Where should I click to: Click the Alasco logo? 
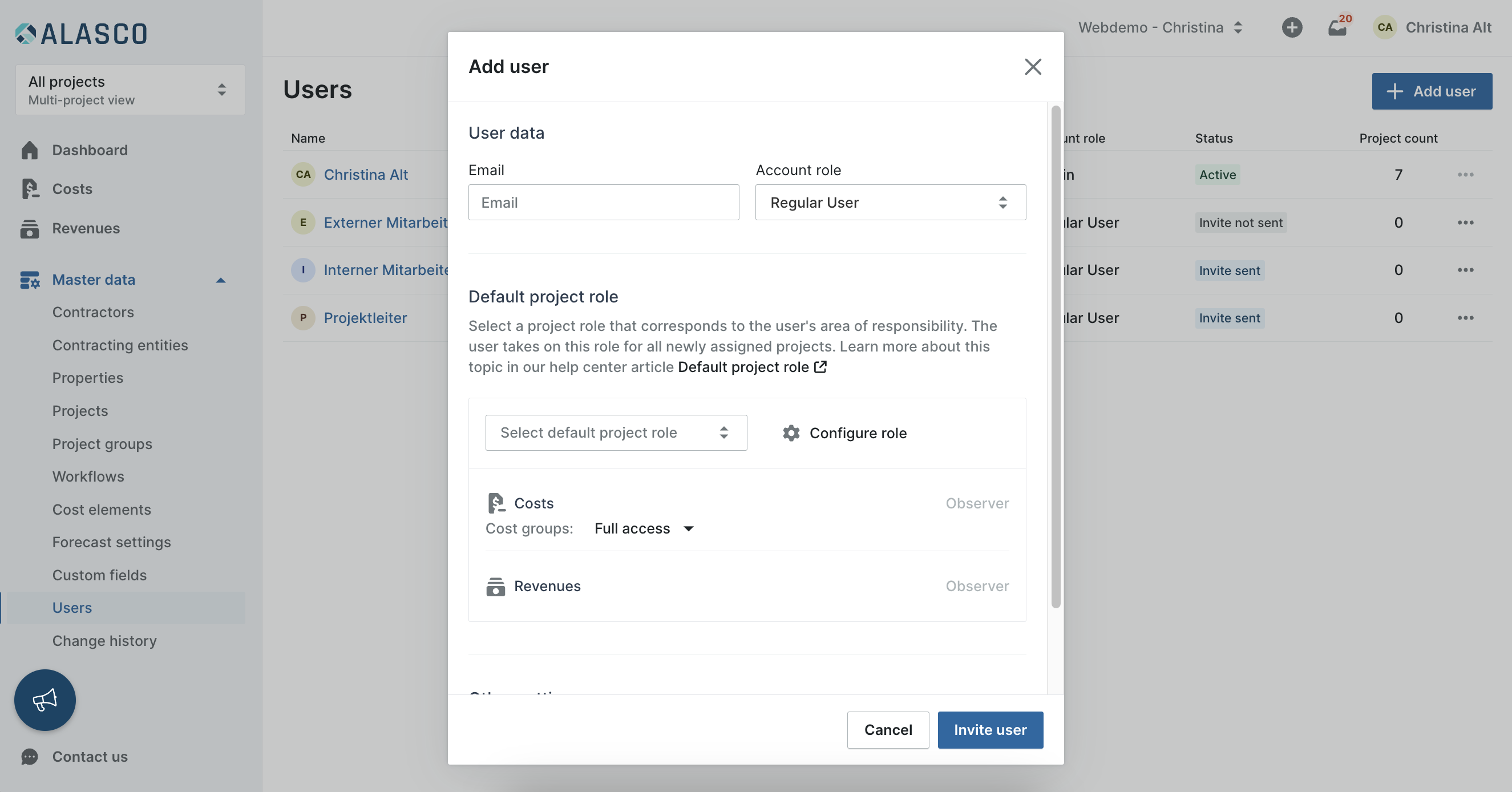tap(81, 34)
